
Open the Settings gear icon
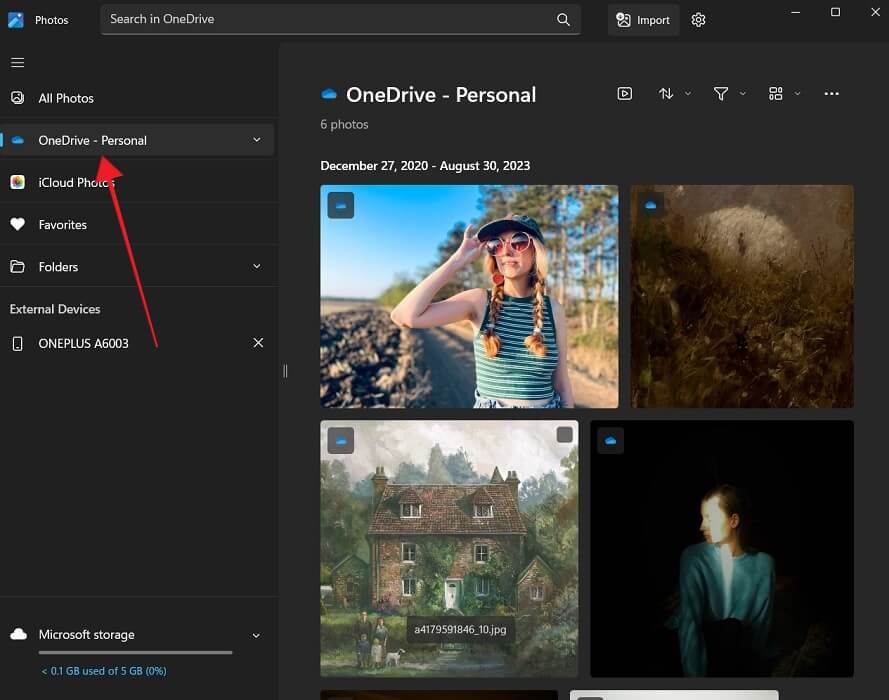coord(698,20)
